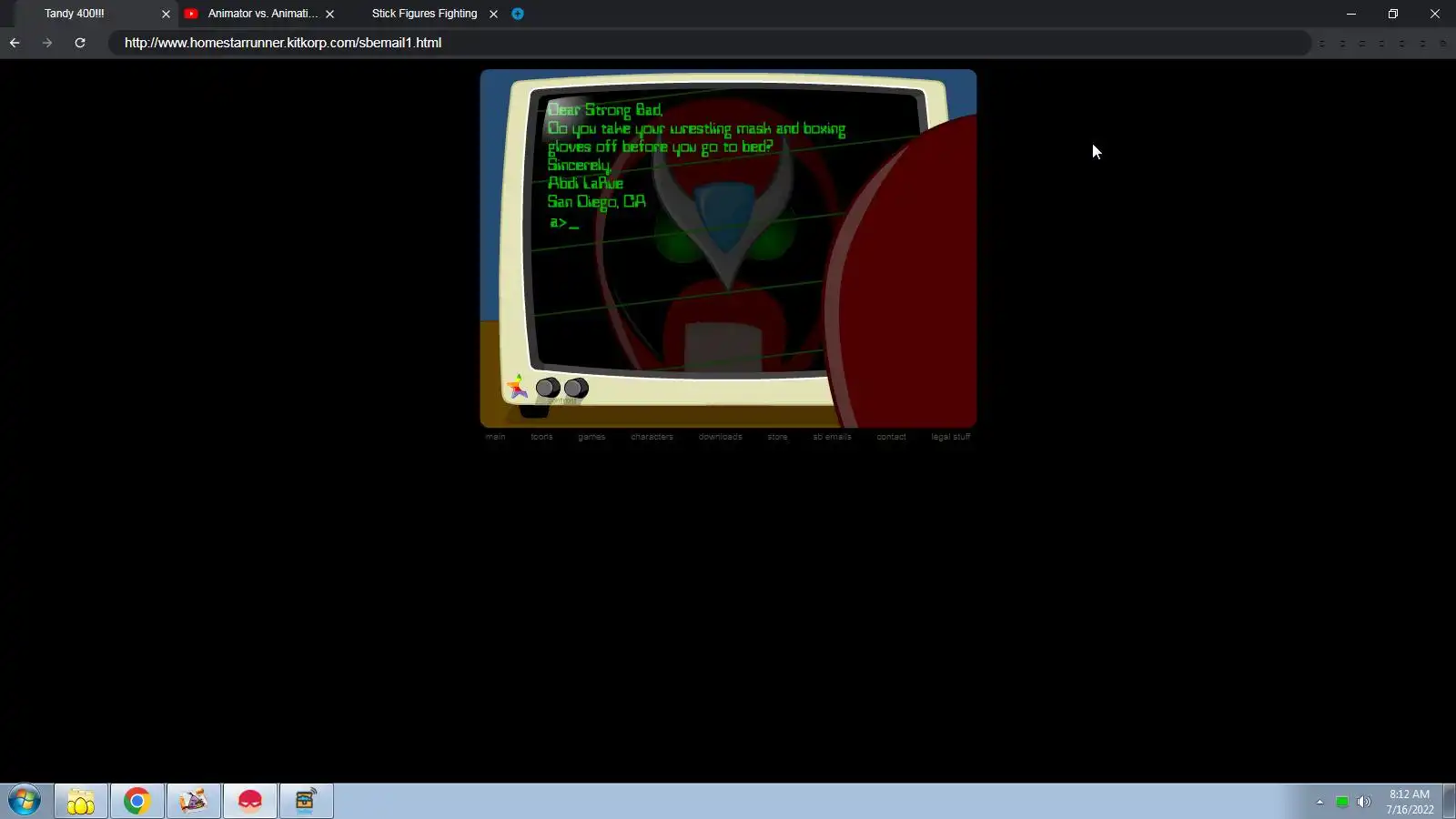
Task: Minimize the browser window
Action: click(x=1351, y=14)
